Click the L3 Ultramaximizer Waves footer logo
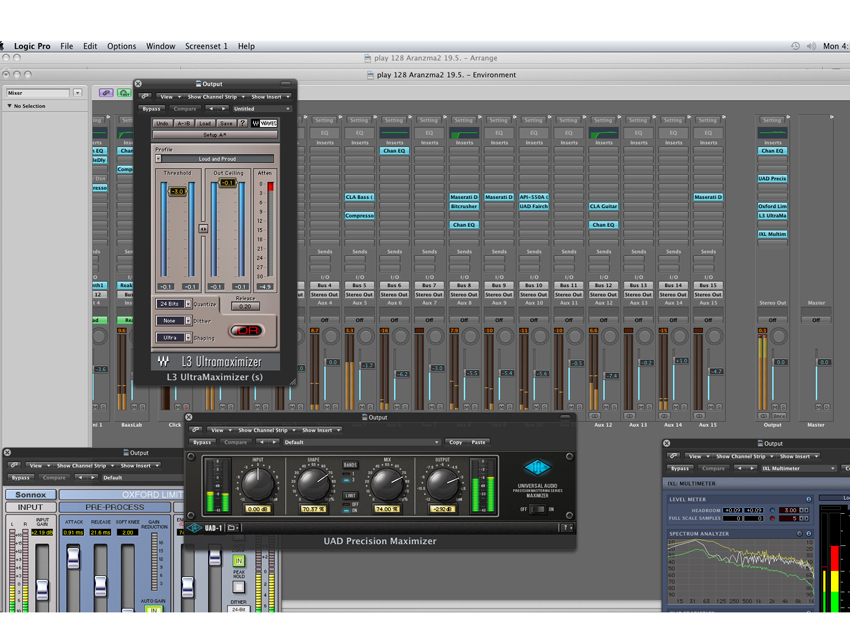850x638 pixels. point(163,361)
